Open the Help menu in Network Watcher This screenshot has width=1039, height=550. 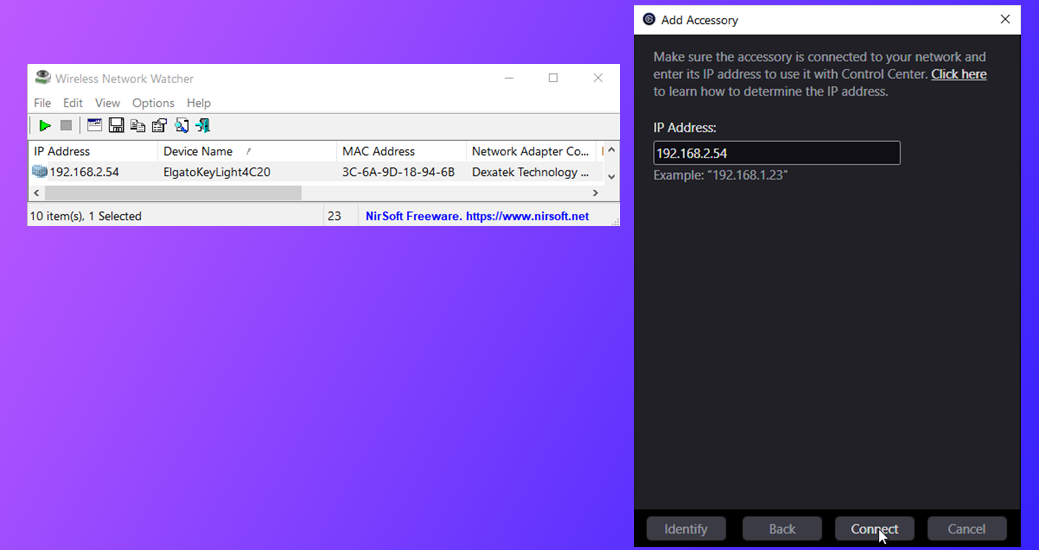(198, 103)
